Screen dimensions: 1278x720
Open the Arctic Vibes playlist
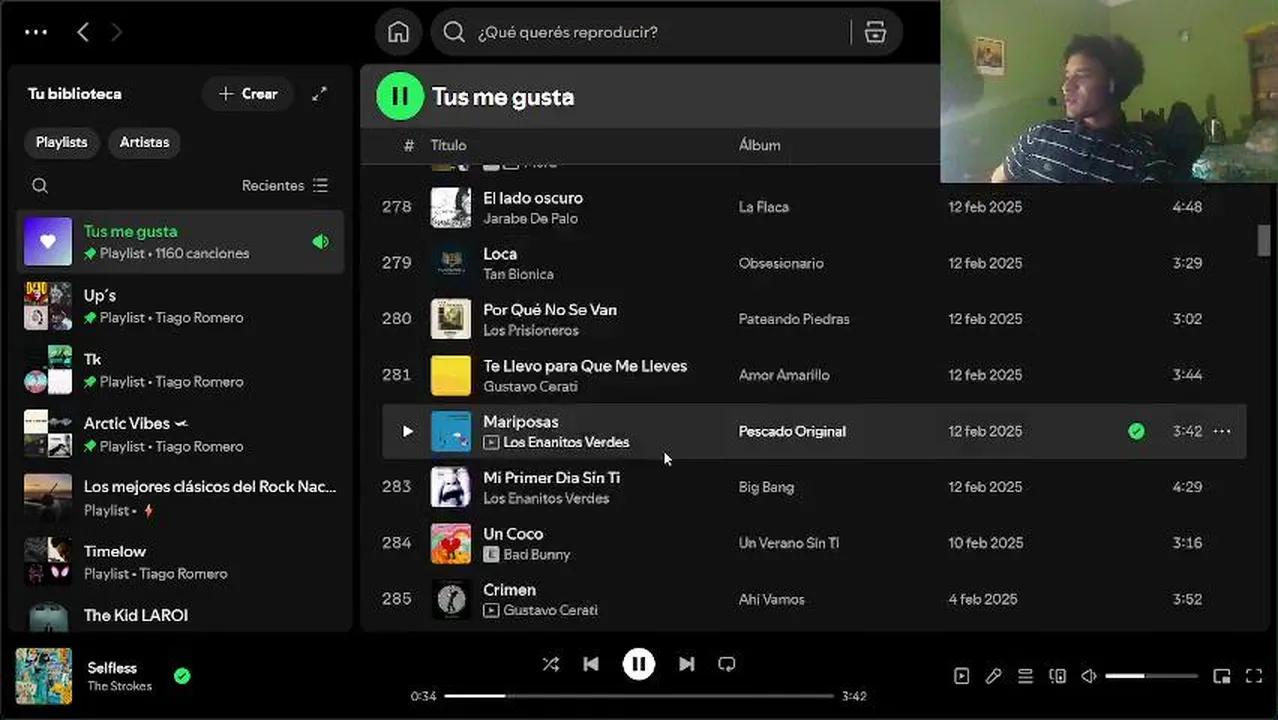(180, 434)
